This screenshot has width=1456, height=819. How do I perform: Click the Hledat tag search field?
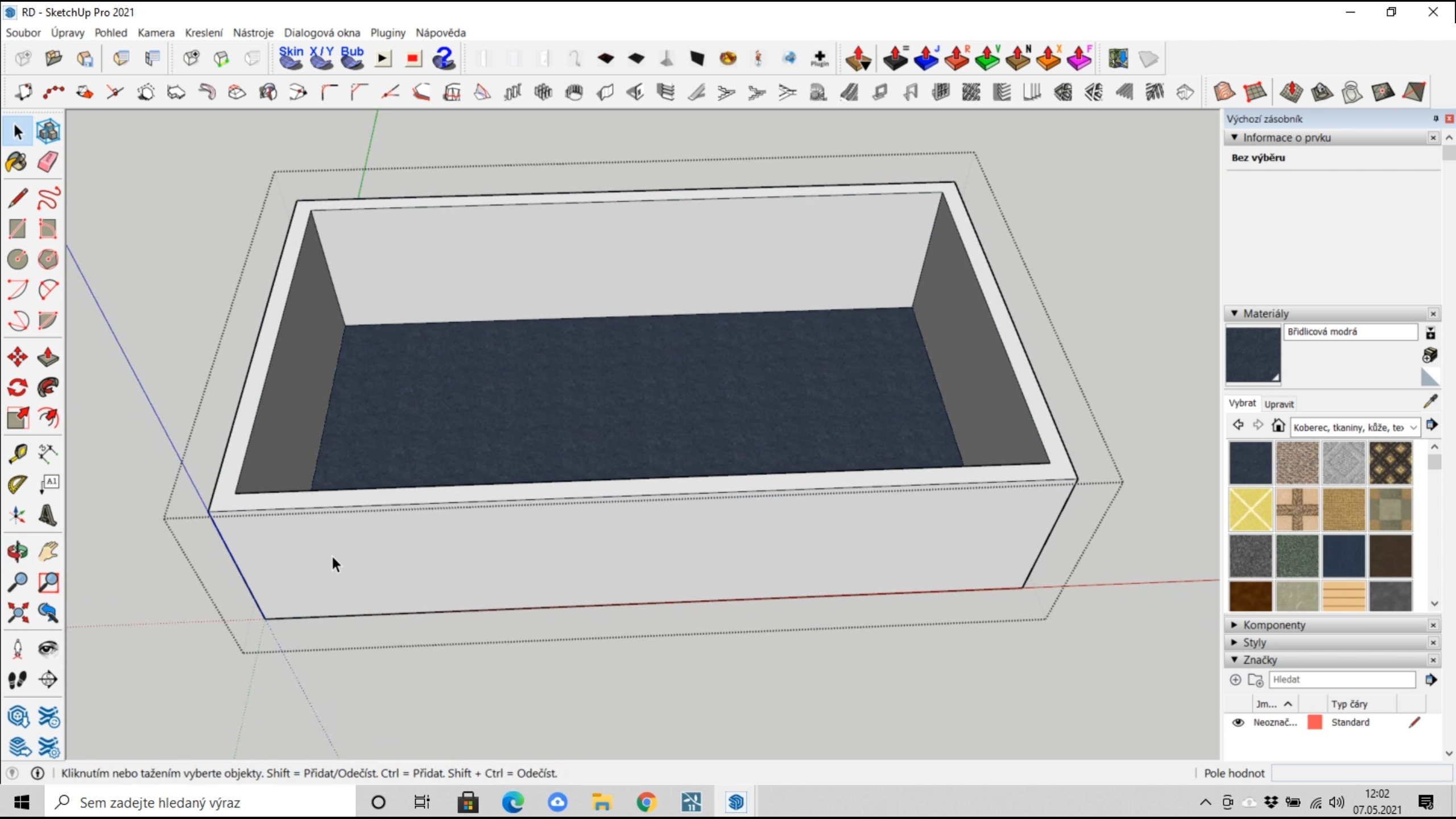[1341, 680]
